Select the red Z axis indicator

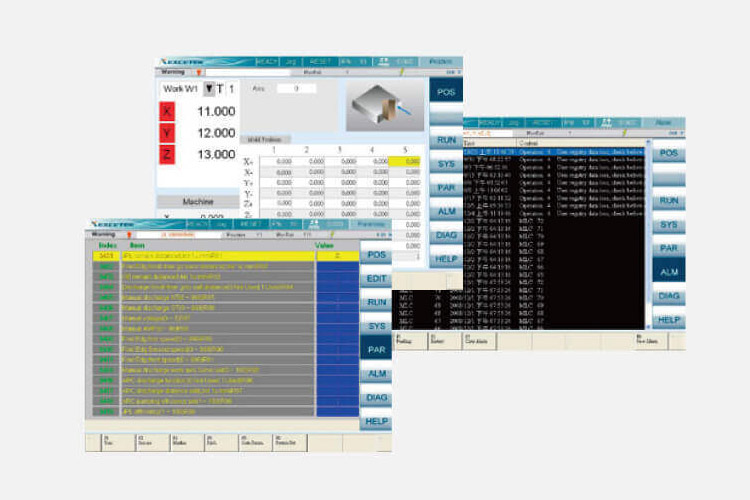[x=167, y=154]
